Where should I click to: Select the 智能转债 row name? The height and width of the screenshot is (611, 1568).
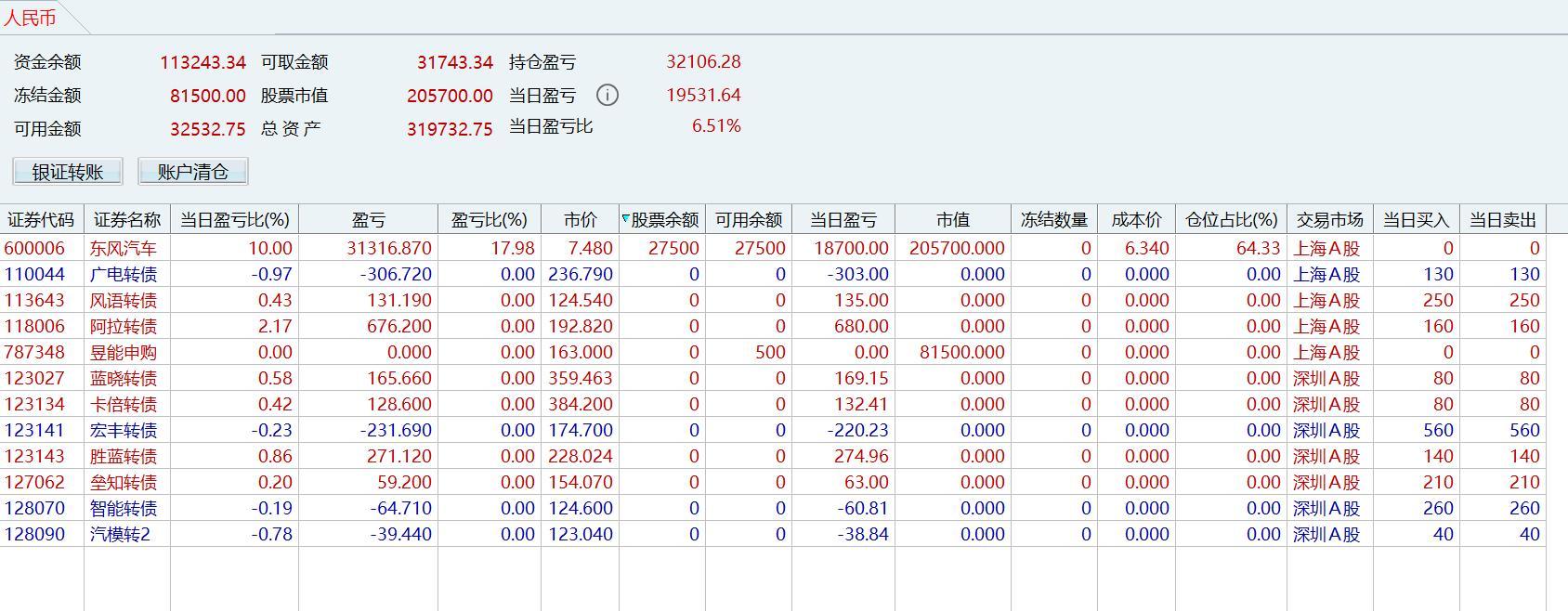[124, 508]
